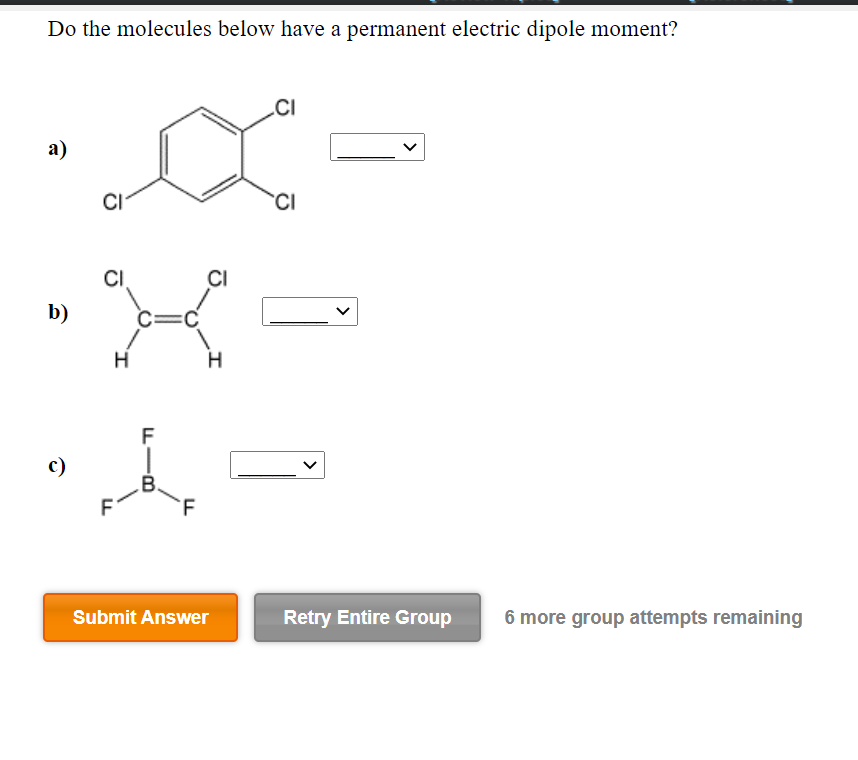Click the Submit Answer button
Viewport: 858px width, 760px height.
(140, 617)
